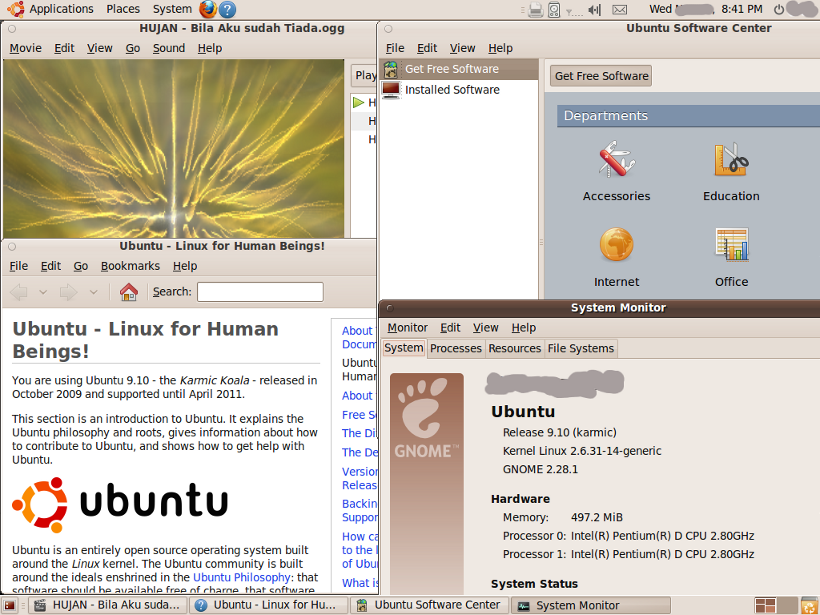Click the Show Desktop icon in bottom panel
Viewport: 820px width, 615px height.
pyautogui.click(x=10, y=606)
